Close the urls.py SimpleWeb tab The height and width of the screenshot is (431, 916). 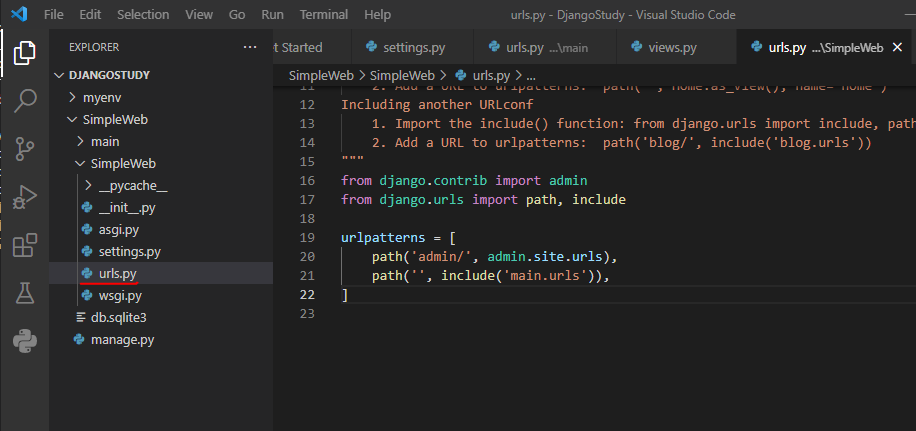tap(897, 47)
